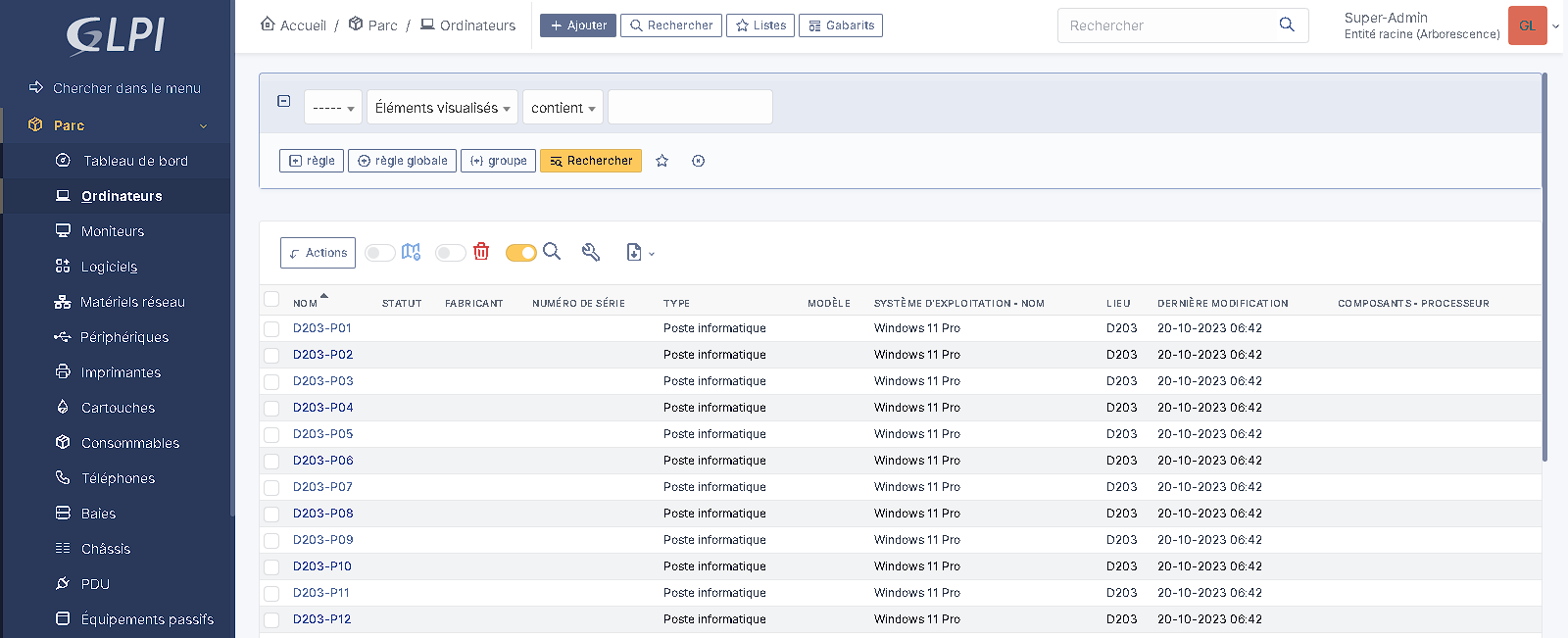Click the search criteria value field
The height and width of the screenshot is (638, 1568).
tap(690, 108)
